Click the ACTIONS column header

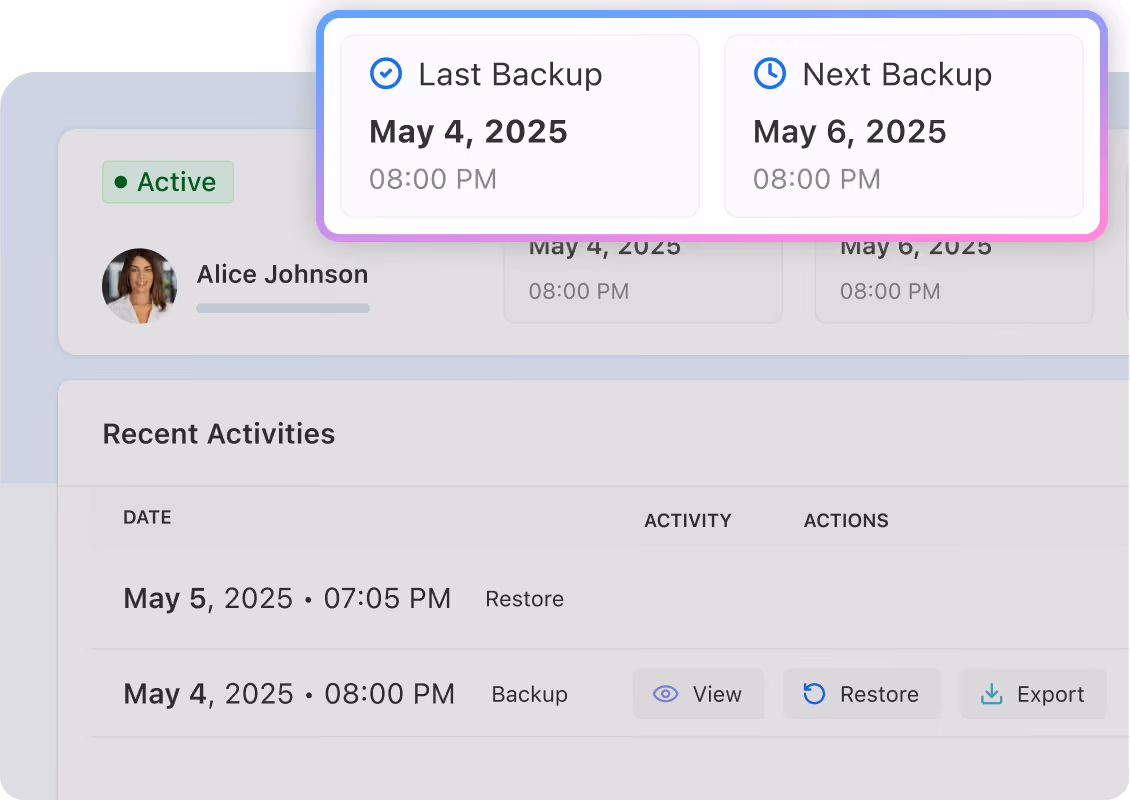846,520
